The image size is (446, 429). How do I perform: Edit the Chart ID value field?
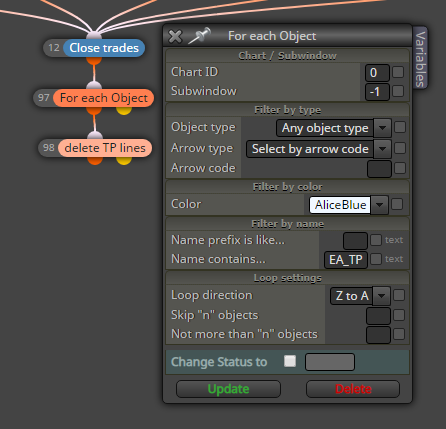377,73
